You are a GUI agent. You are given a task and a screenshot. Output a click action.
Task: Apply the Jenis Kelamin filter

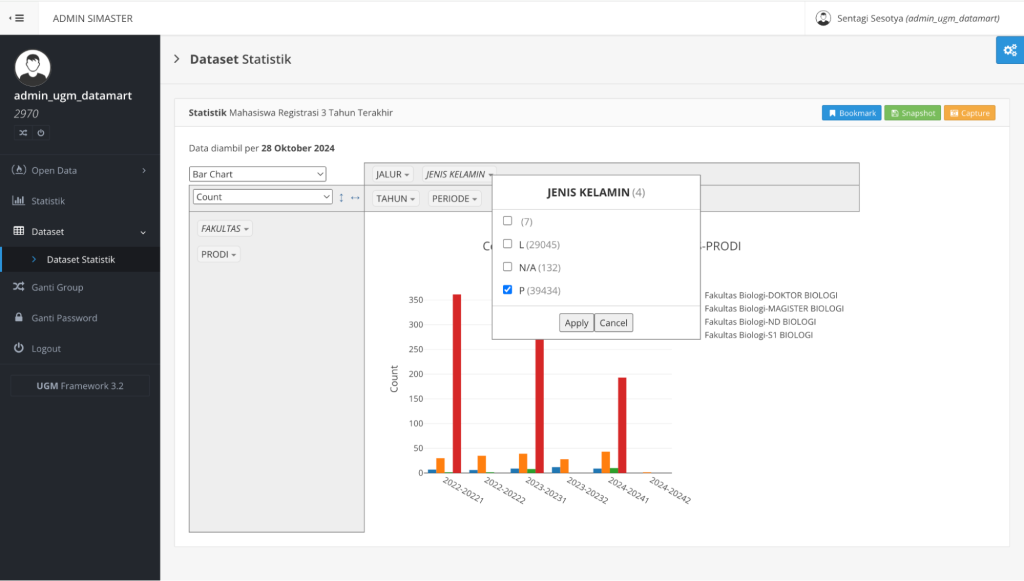pyautogui.click(x=576, y=323)
